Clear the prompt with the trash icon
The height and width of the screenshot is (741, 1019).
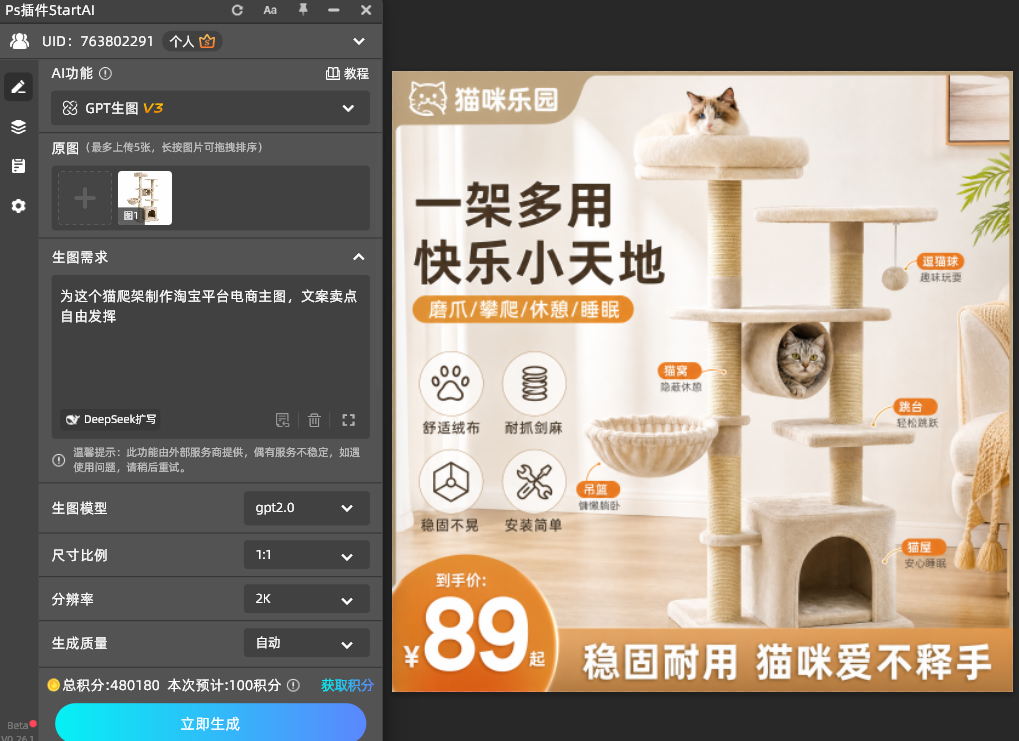[x=314, y=420]
